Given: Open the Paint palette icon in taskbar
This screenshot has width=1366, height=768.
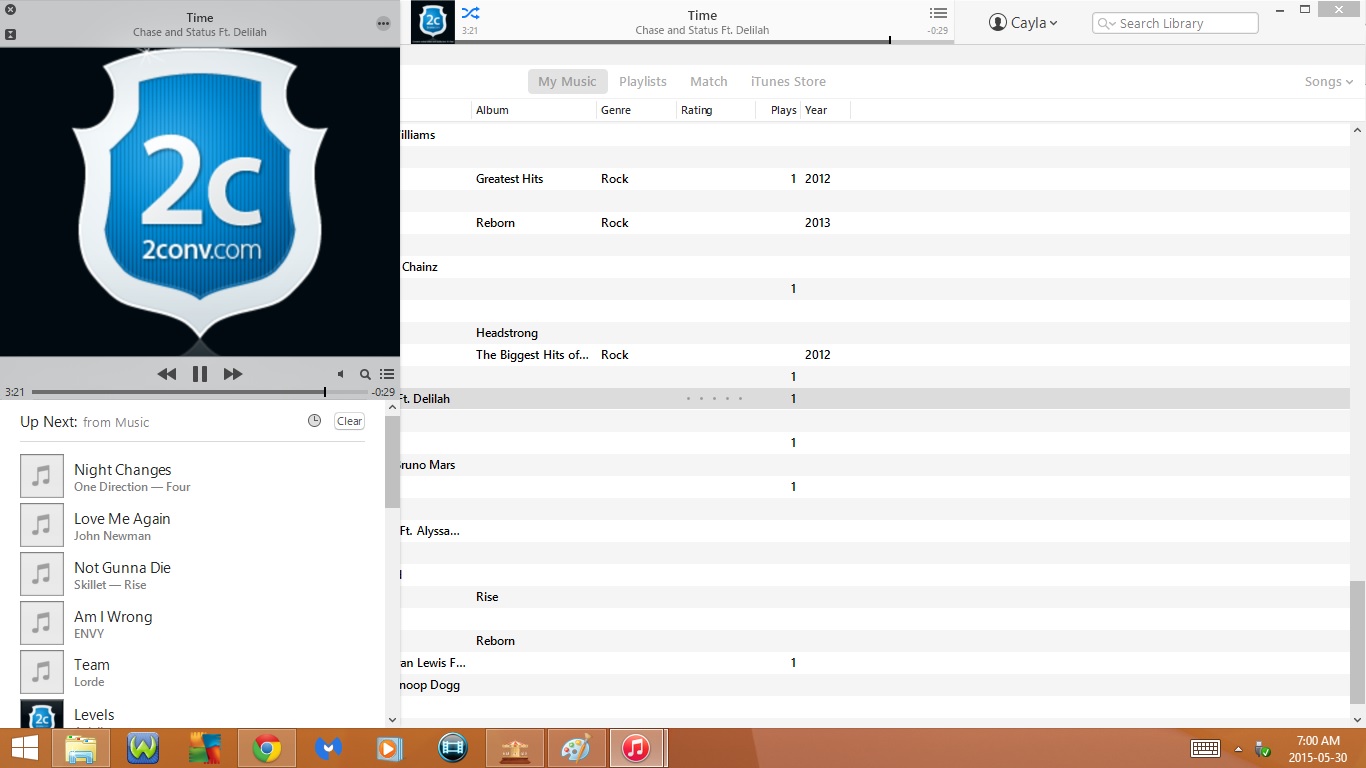Looking at the screenshot, I should (576, 748).
